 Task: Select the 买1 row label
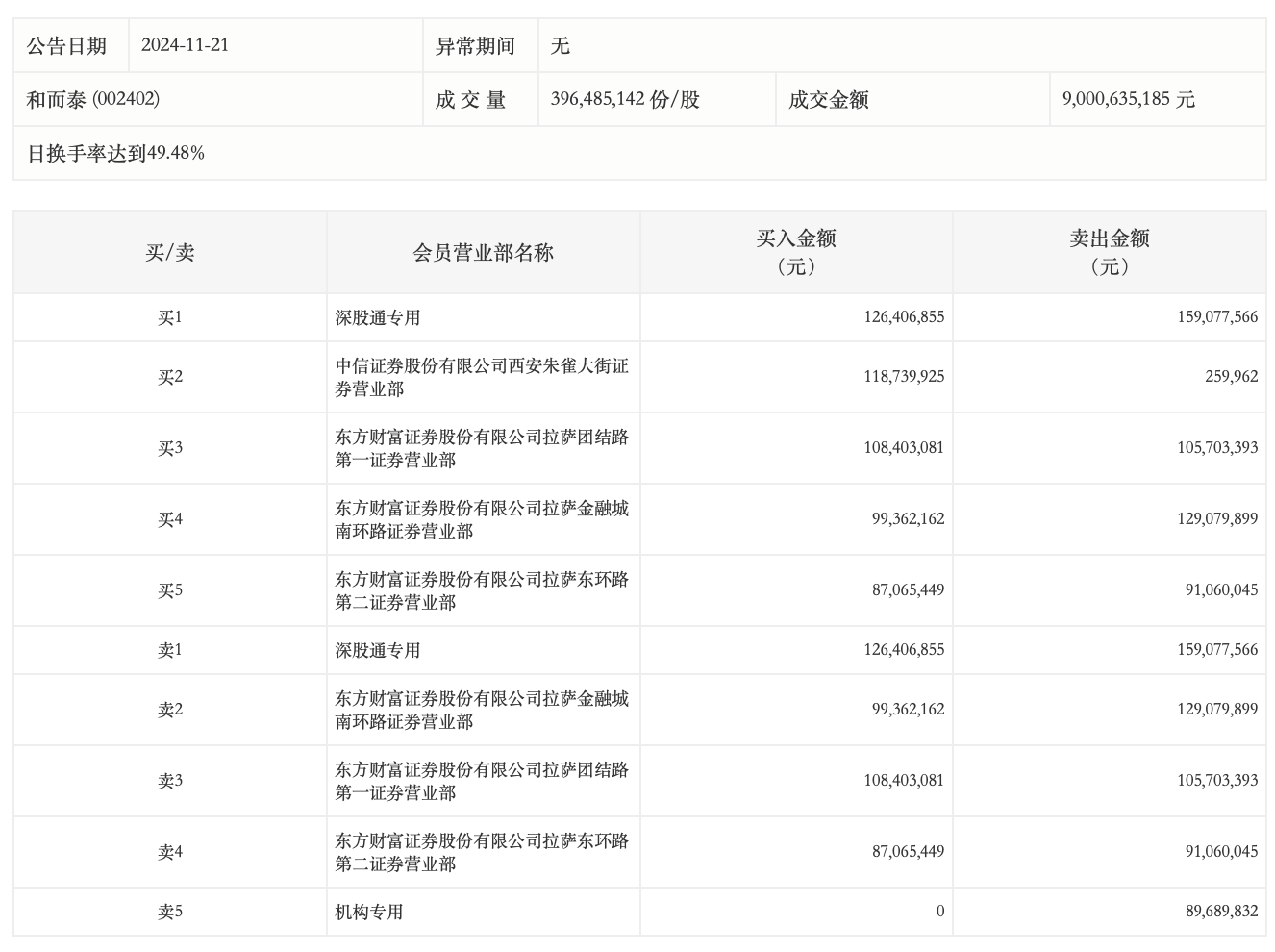coord(158,317)
